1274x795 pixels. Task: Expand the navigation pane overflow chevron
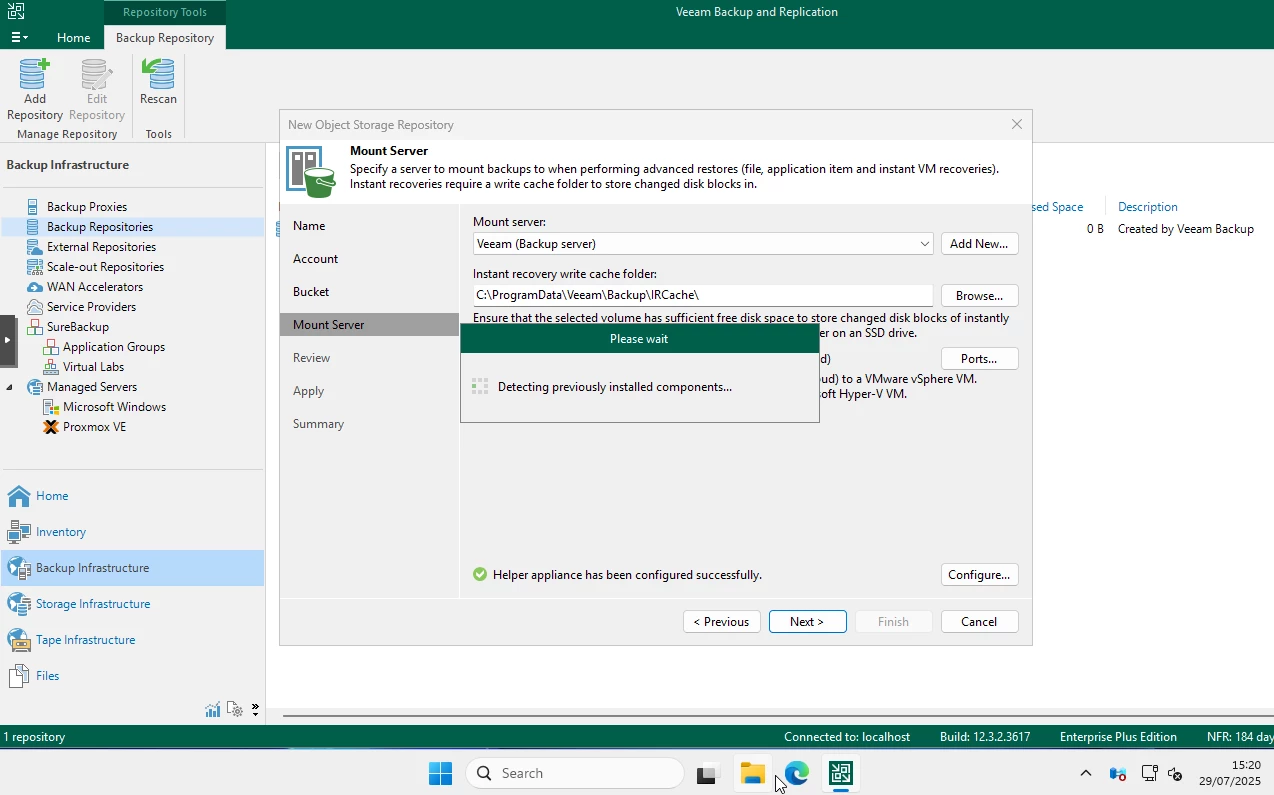click(255, 710)
